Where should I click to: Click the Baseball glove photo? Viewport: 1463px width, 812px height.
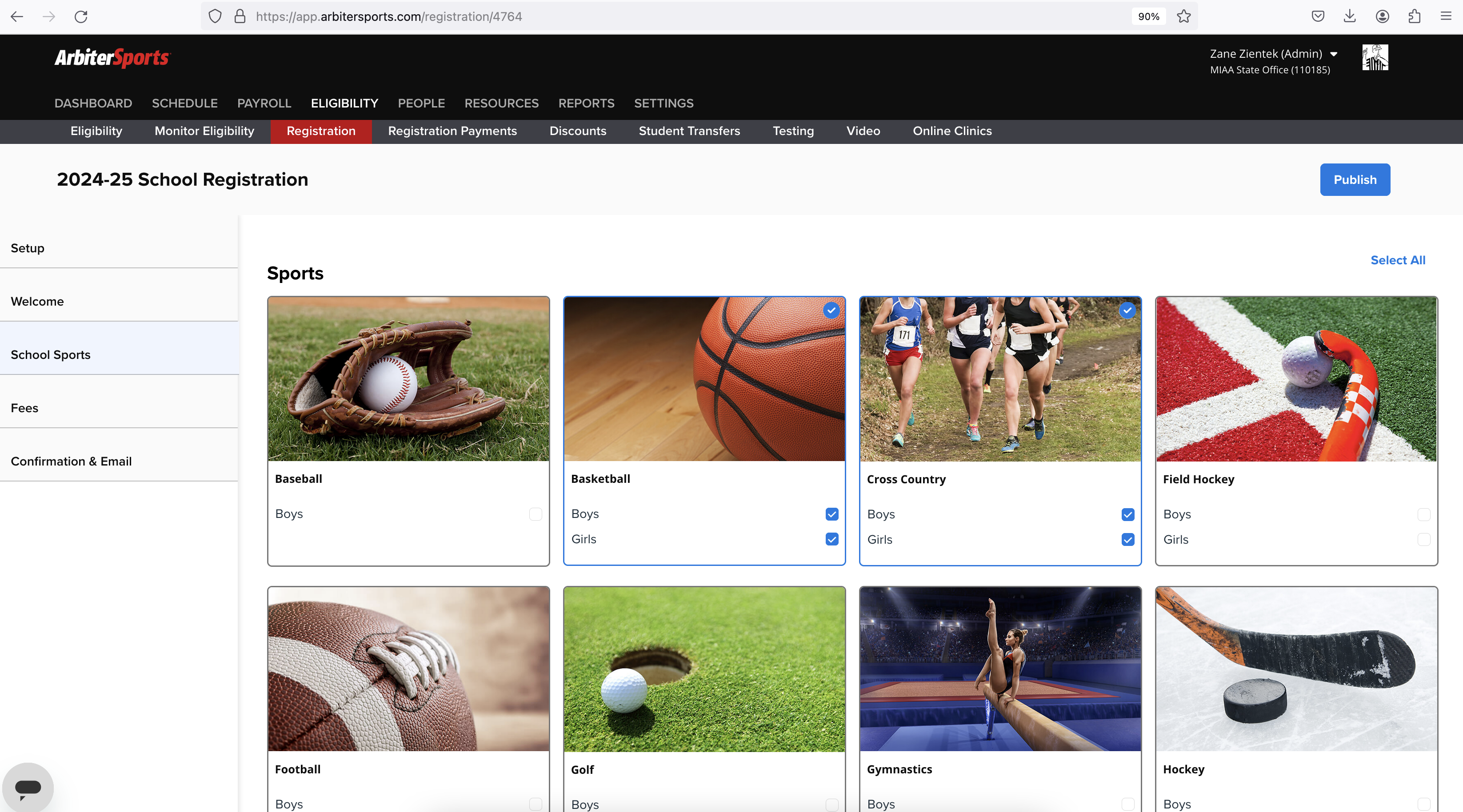click(408, 379)
